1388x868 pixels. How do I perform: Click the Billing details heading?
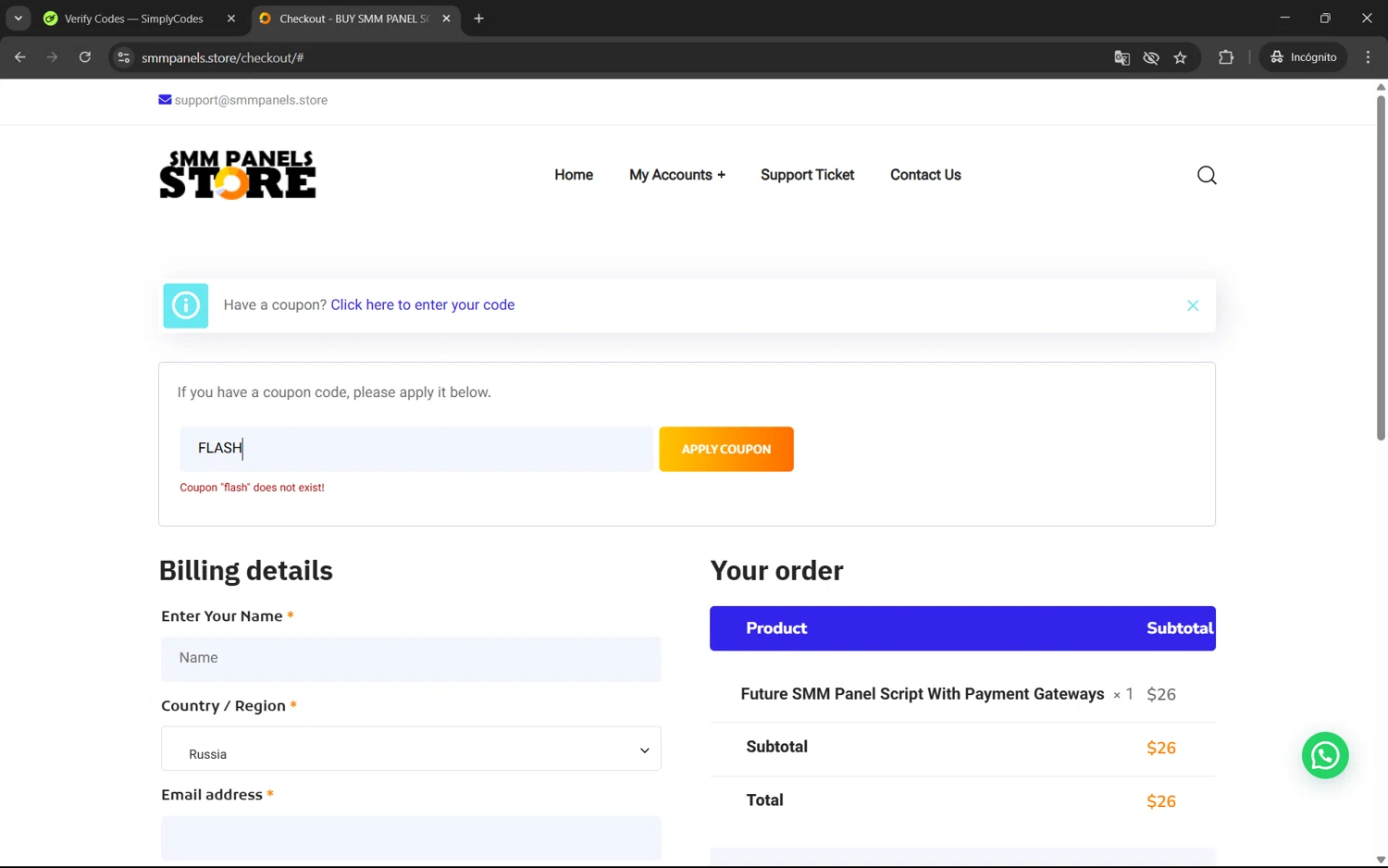point(246,571)
